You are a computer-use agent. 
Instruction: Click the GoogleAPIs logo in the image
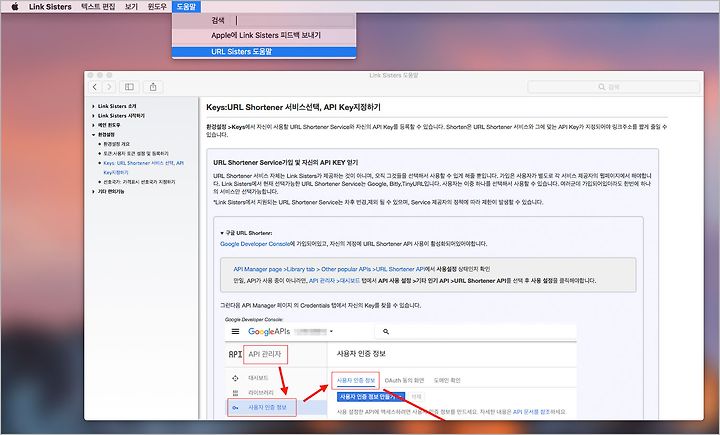coord(269,331)
